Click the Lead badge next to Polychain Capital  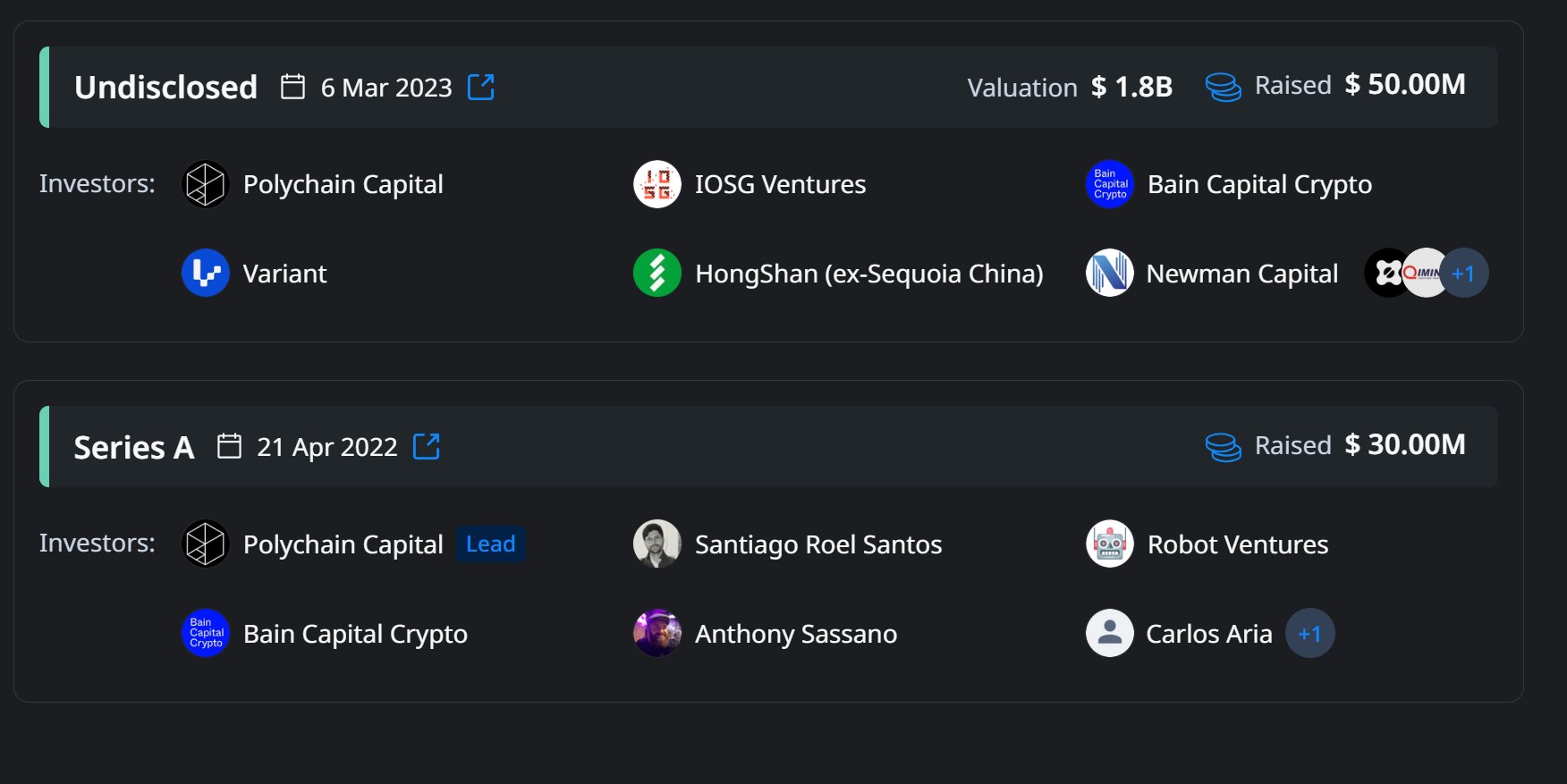pyautogui.click(x=490, y=544)
